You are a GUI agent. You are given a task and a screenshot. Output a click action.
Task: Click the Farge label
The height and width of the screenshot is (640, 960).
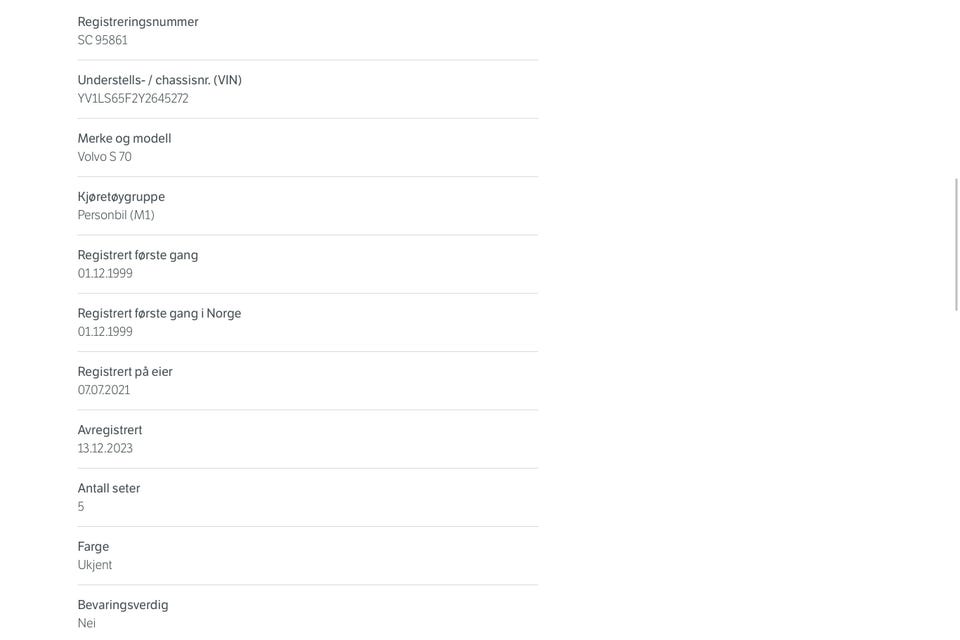[93, 547]
